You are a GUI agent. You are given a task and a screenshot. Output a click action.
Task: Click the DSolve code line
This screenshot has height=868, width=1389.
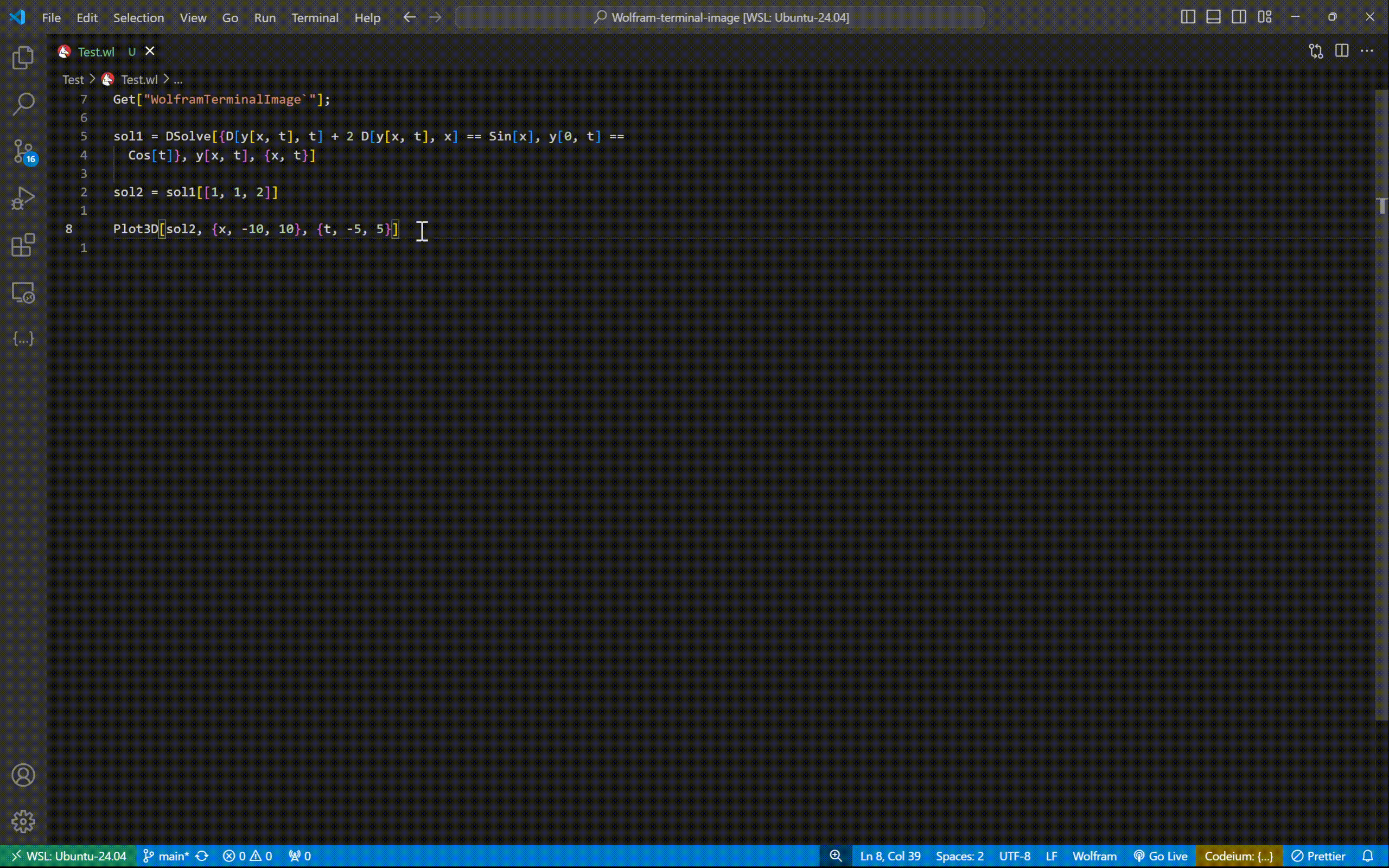click(368, 136)
